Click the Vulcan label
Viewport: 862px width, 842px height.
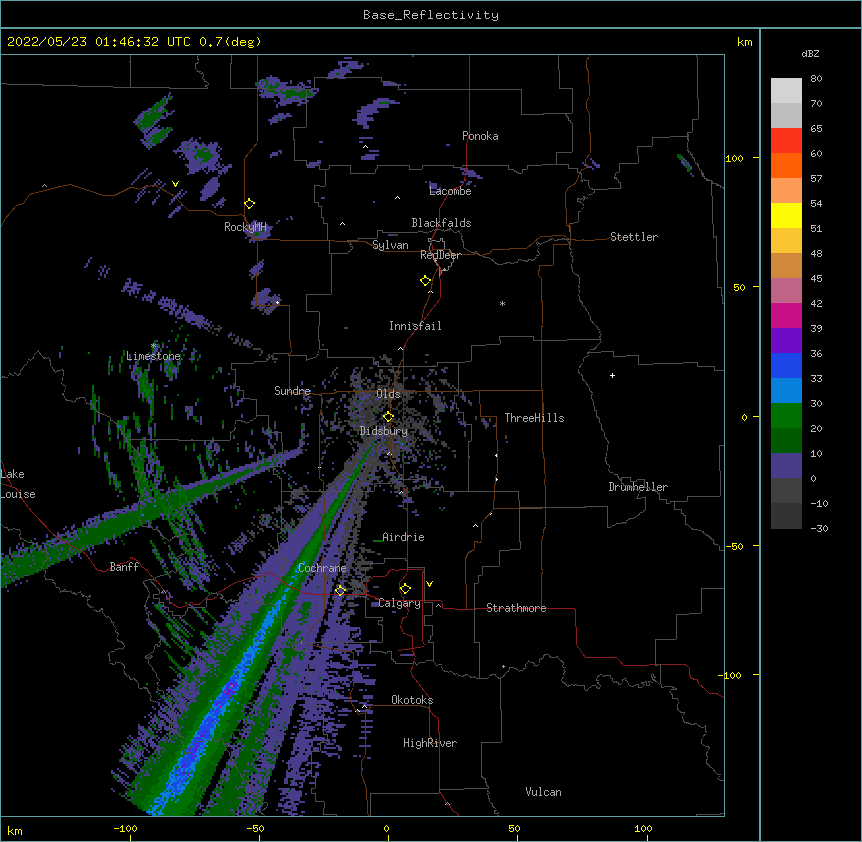click(x=543, y=792)
